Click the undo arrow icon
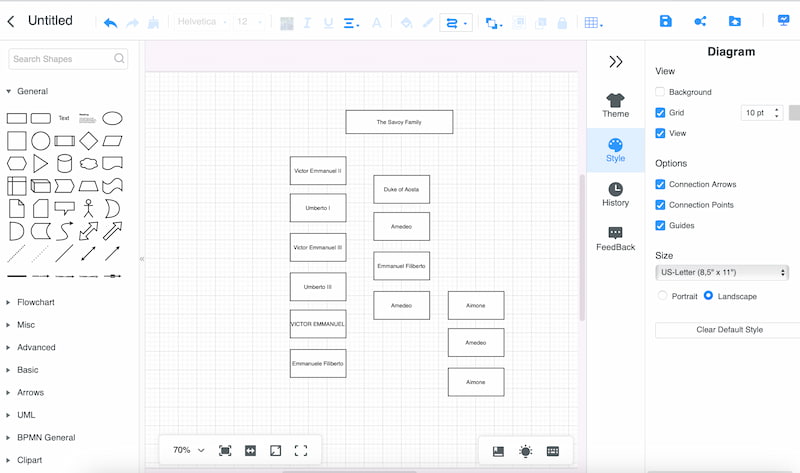 click(x=110, y=22)
